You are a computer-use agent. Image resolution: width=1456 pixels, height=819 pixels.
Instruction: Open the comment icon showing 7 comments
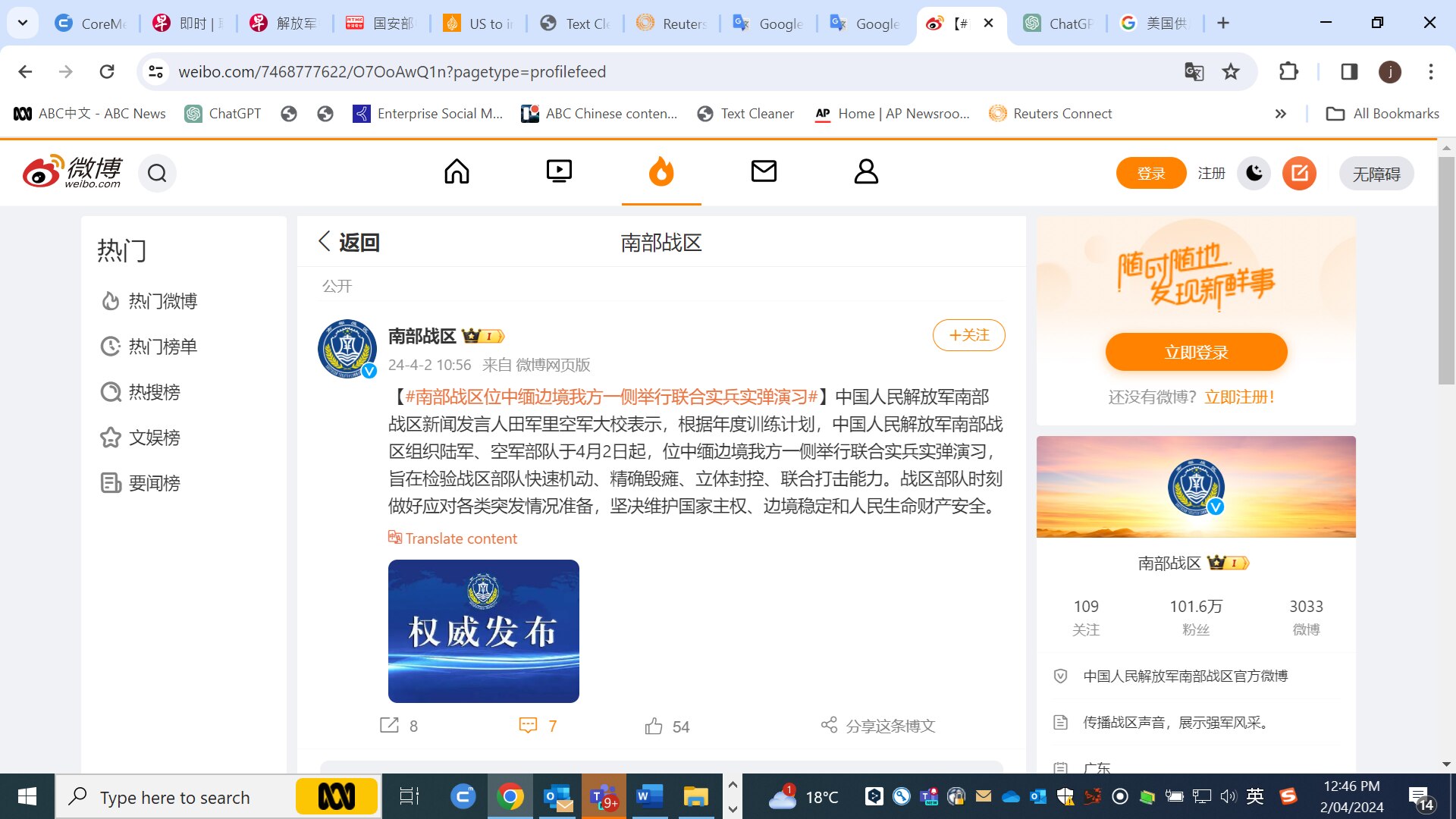[529, 726]
